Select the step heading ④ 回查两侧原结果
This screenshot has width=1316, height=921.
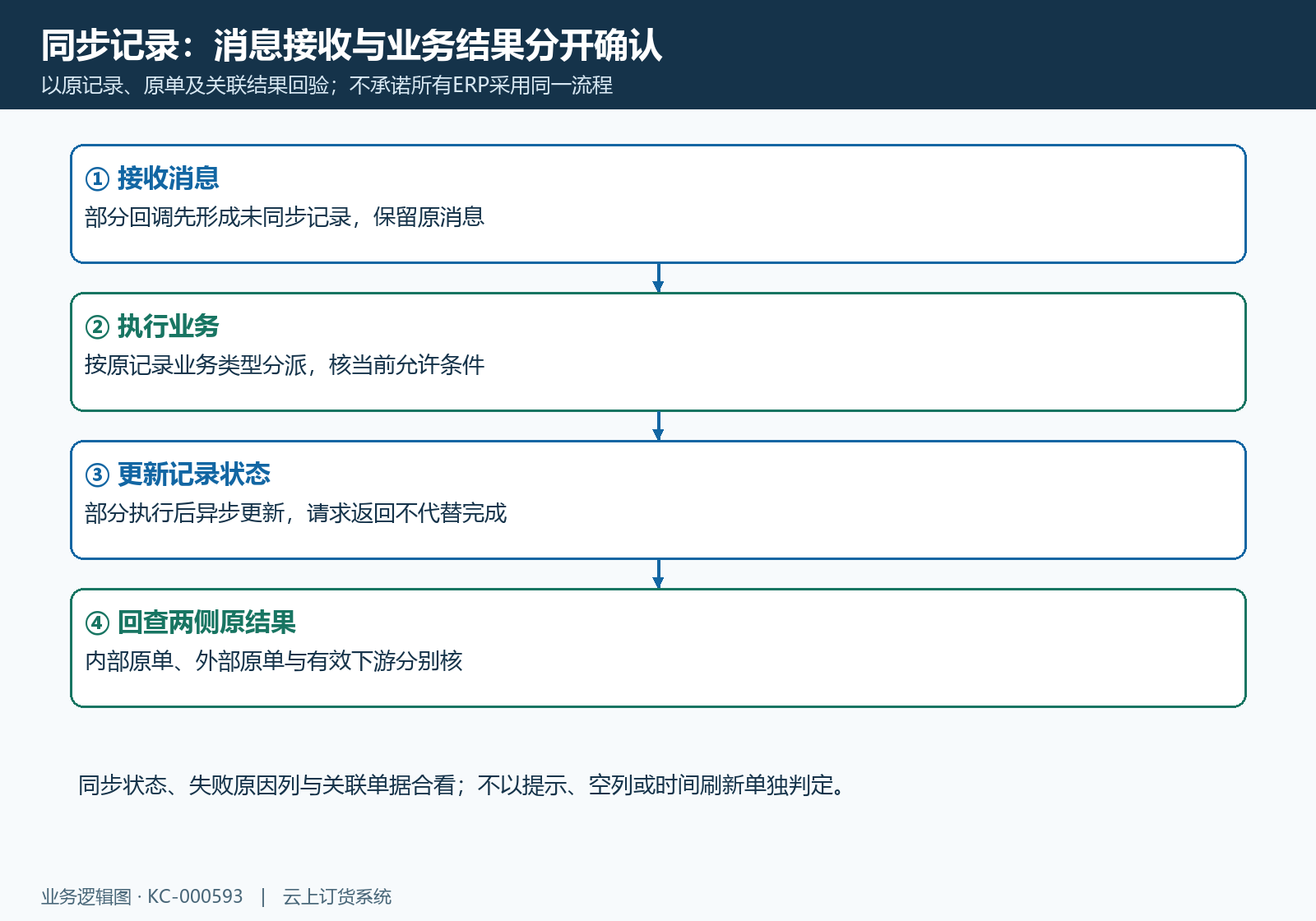(190, 622)
